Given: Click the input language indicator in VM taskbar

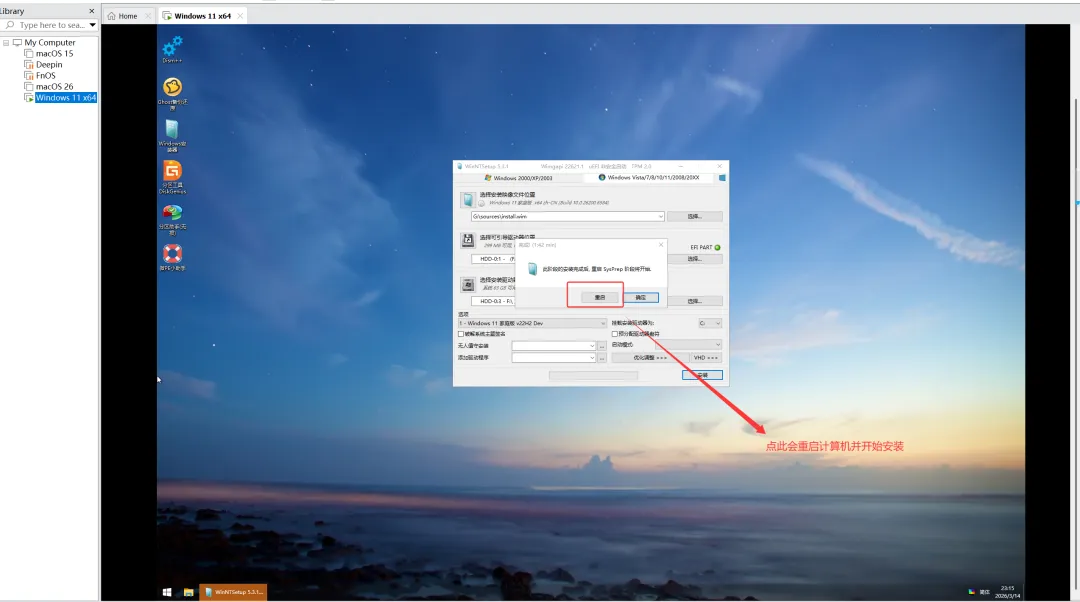Looking at the screenshot, I should pyautogui.click(x=985, y=592).
